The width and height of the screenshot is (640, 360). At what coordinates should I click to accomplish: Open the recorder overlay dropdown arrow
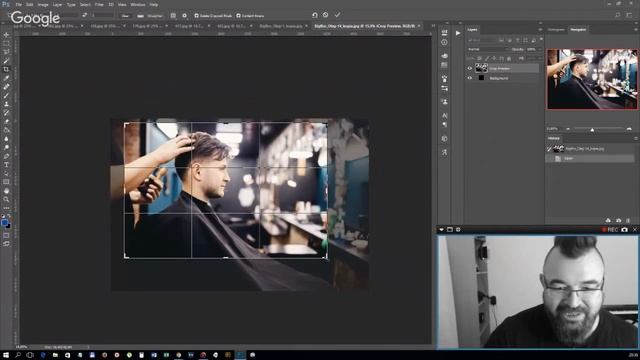click(x=441, y=230)
